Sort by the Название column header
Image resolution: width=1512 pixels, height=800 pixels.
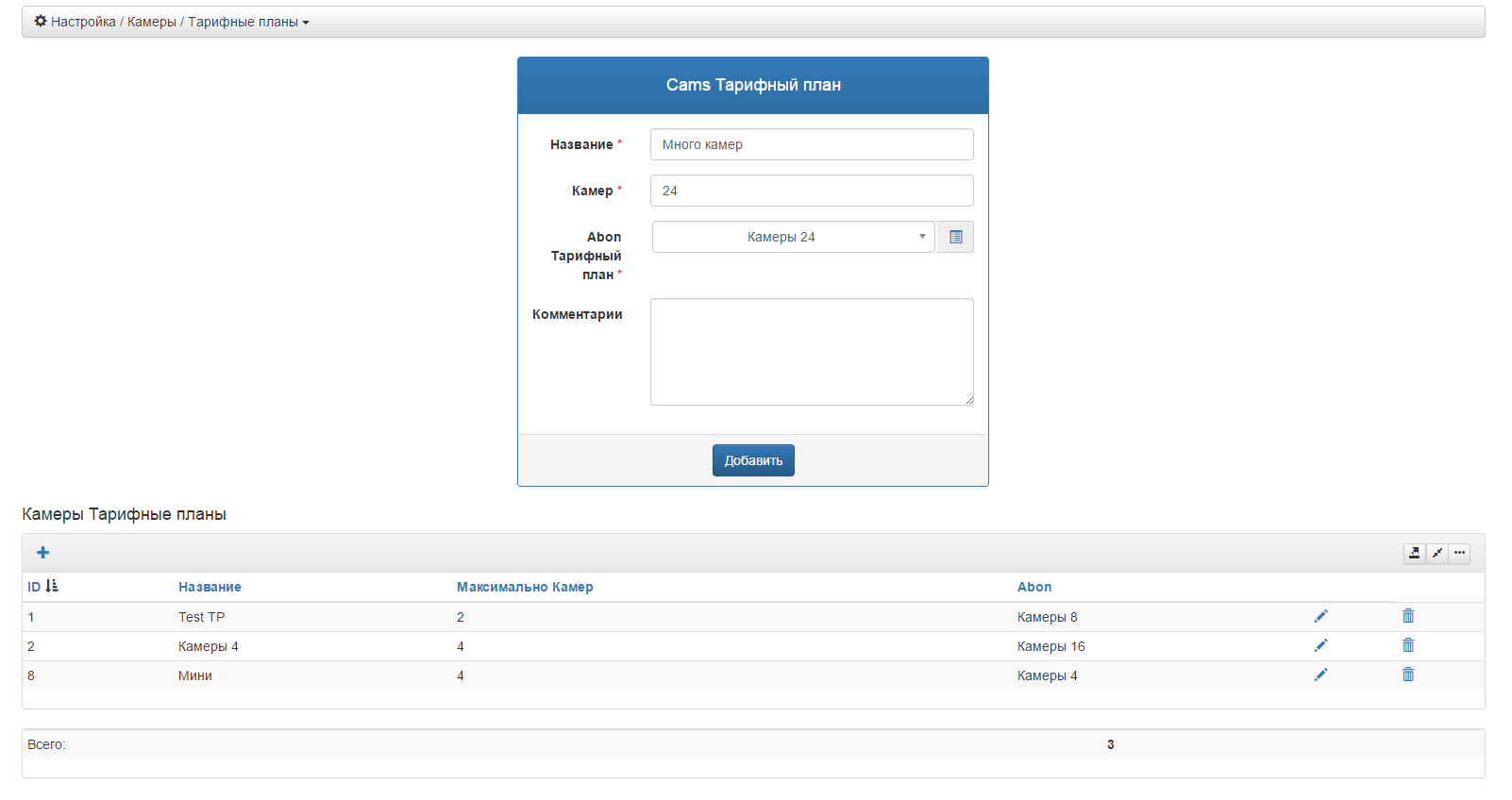[x=210, y=587]
